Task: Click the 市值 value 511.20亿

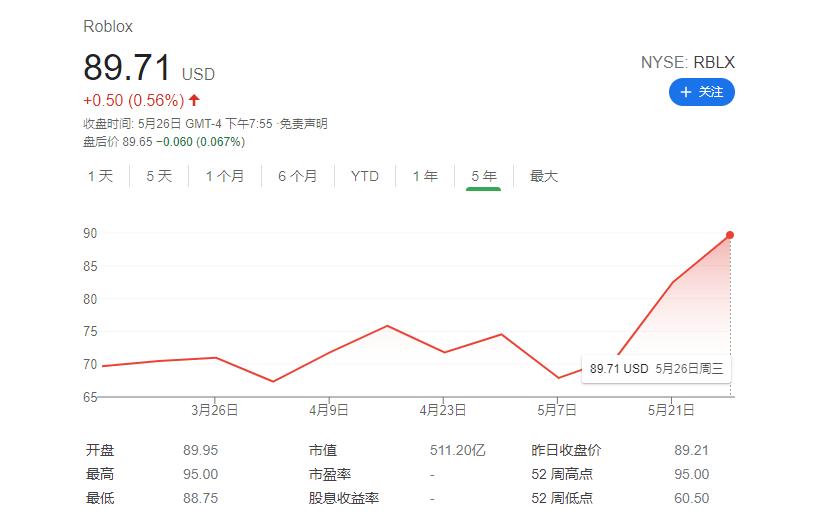Action: [x=457, y=450]
